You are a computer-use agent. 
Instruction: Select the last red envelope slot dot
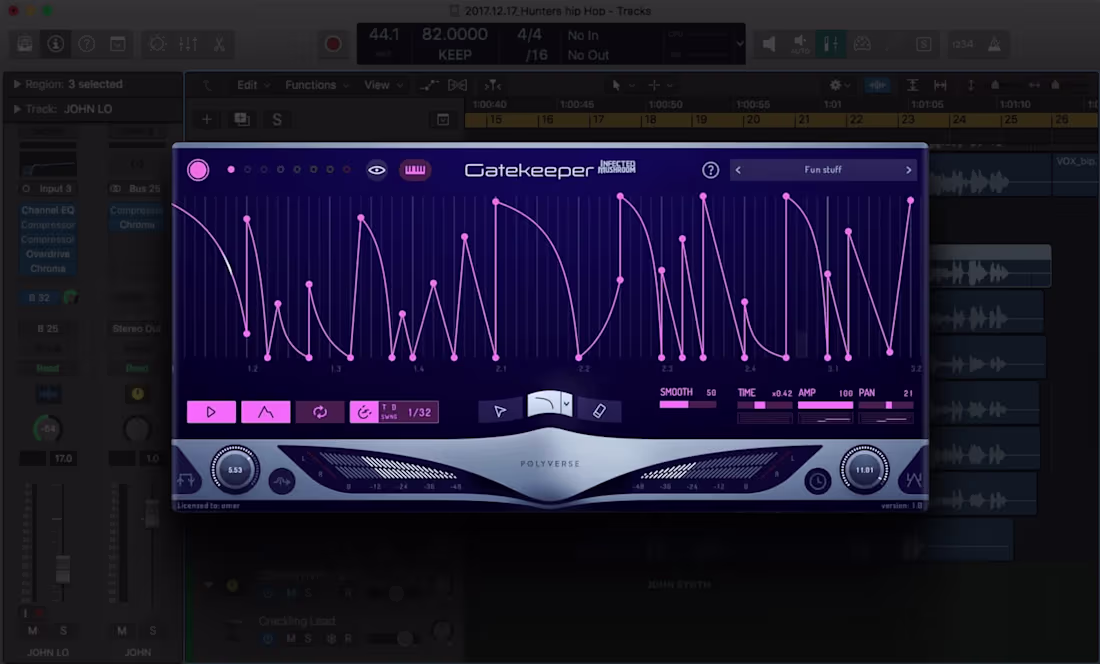click(x=347, y=170)
